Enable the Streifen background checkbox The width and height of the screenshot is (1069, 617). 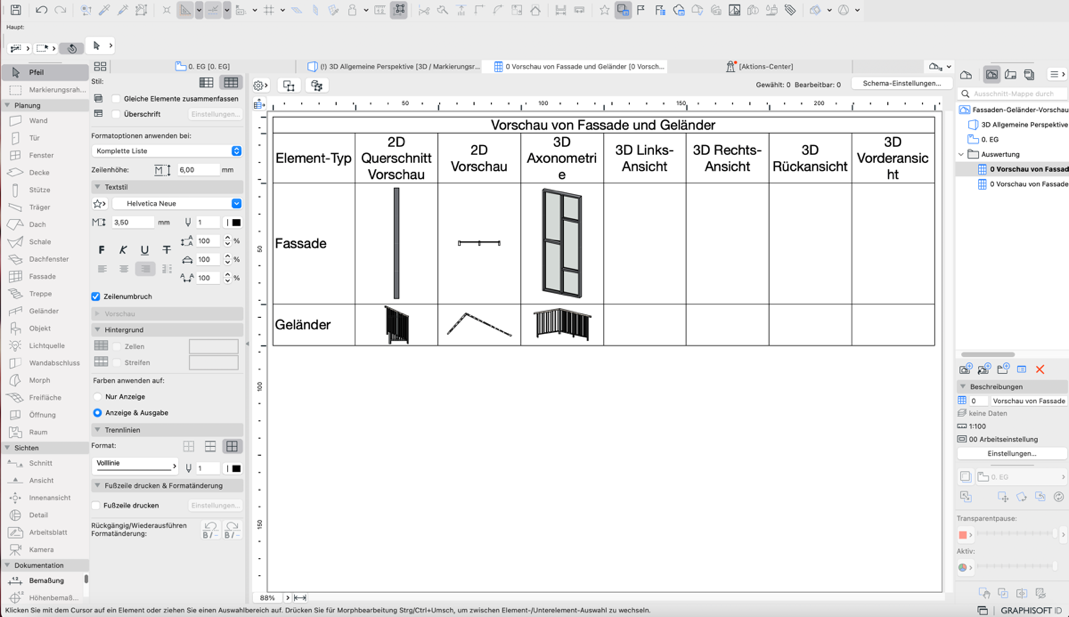117,363
